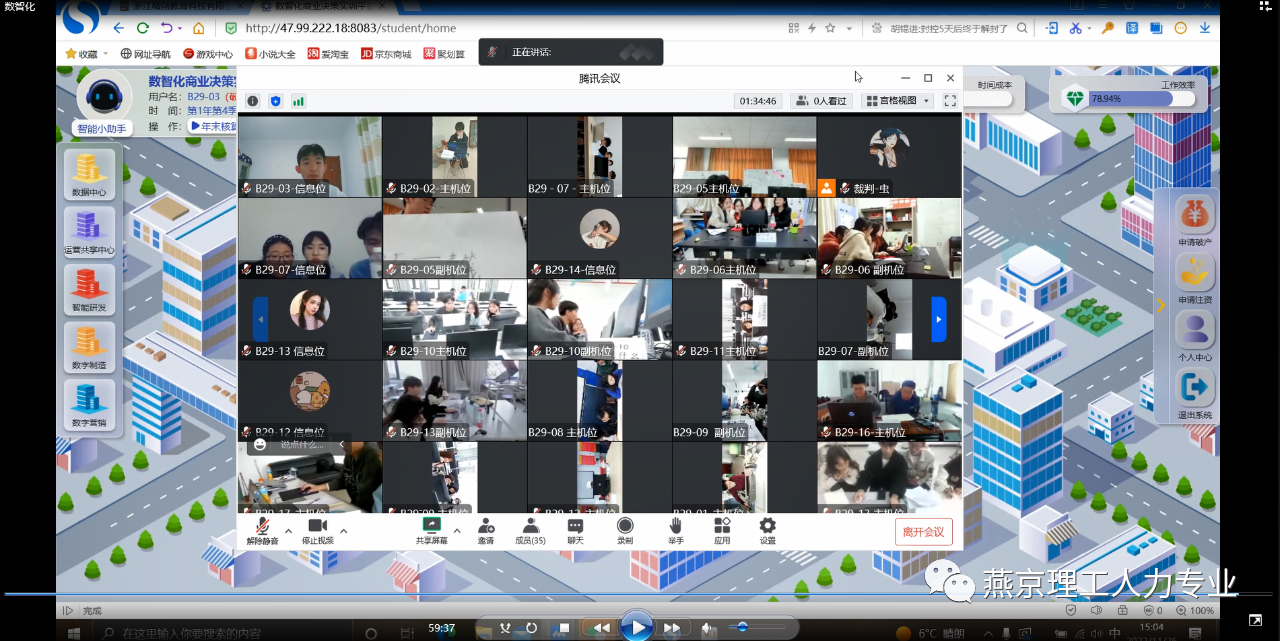Turn off camera with 停止视频
Viewport: 1280px width, 641px height.
click(318, 530)
